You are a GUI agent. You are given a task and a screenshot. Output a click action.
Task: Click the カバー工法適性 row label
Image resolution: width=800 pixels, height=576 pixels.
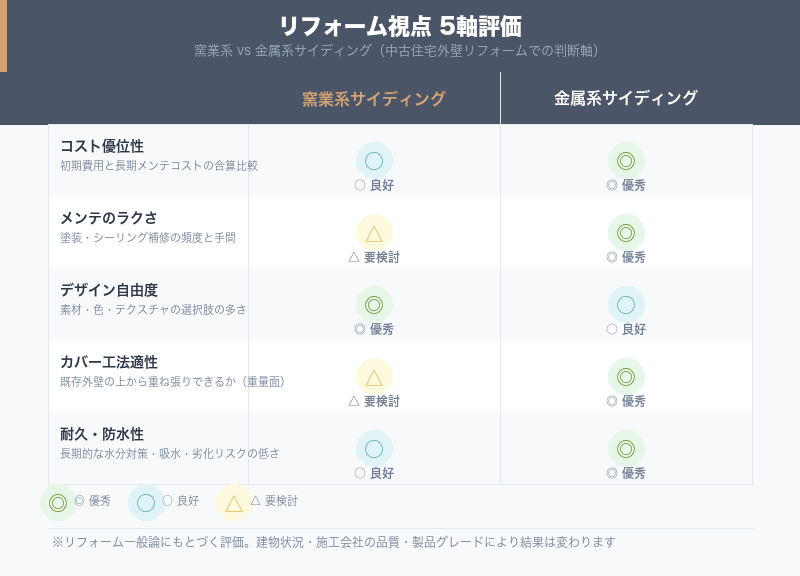click(109, 362)
